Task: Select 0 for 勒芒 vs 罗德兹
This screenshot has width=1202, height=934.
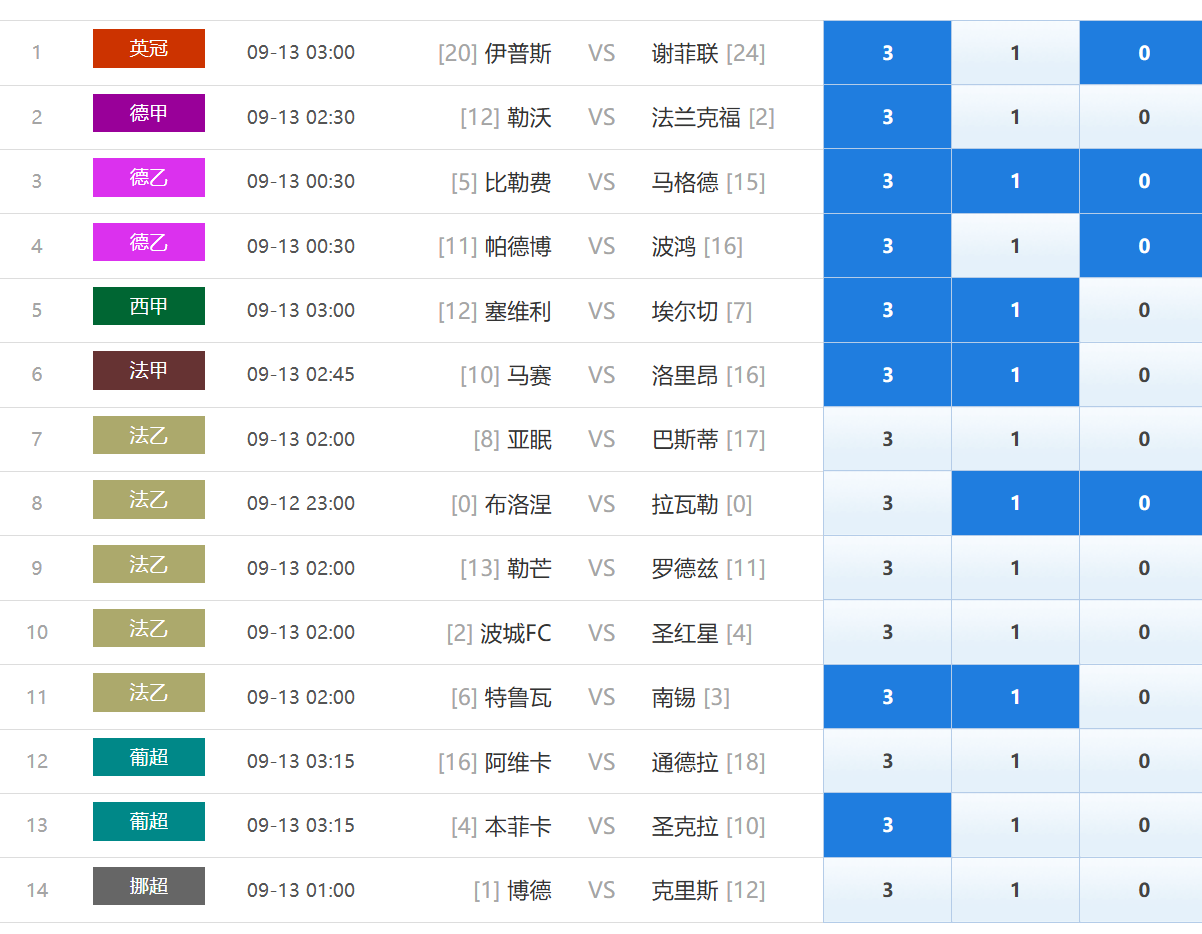Action: (x=1143, y=568)
